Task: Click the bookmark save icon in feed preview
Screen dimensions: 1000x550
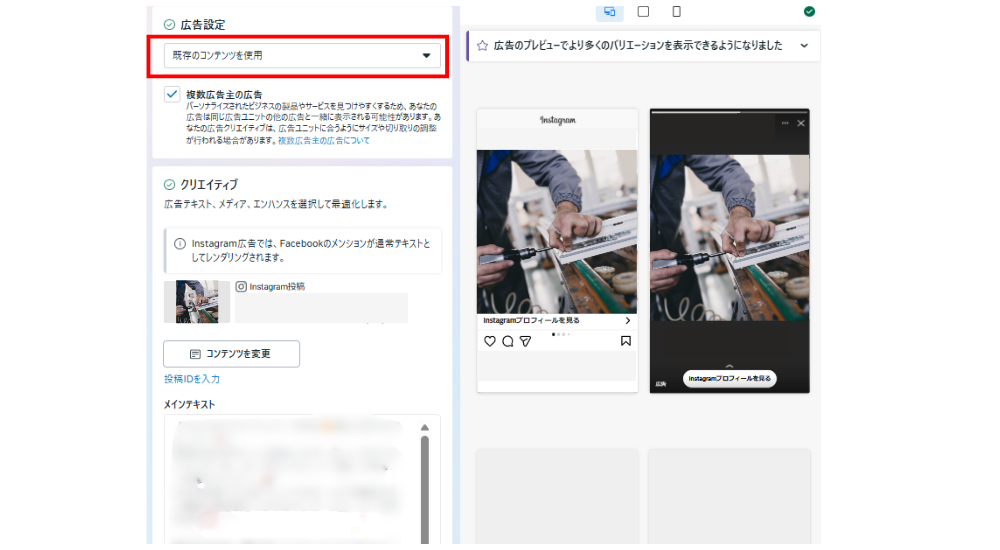Action: (626, 341)
